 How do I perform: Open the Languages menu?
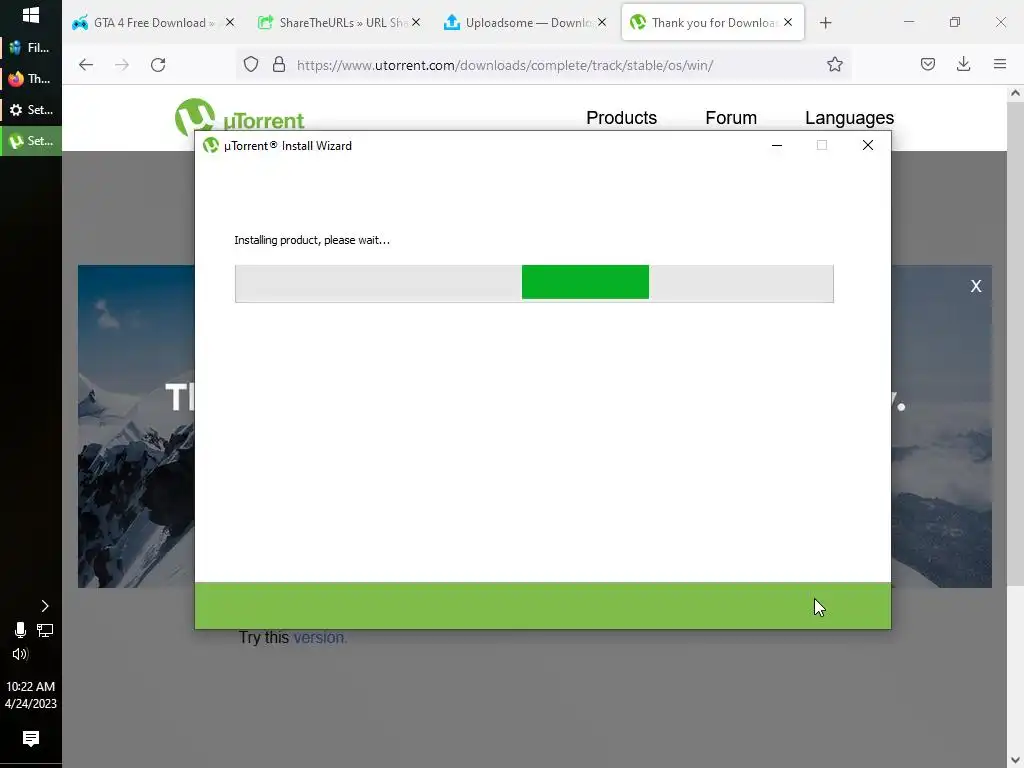(849, 118)
